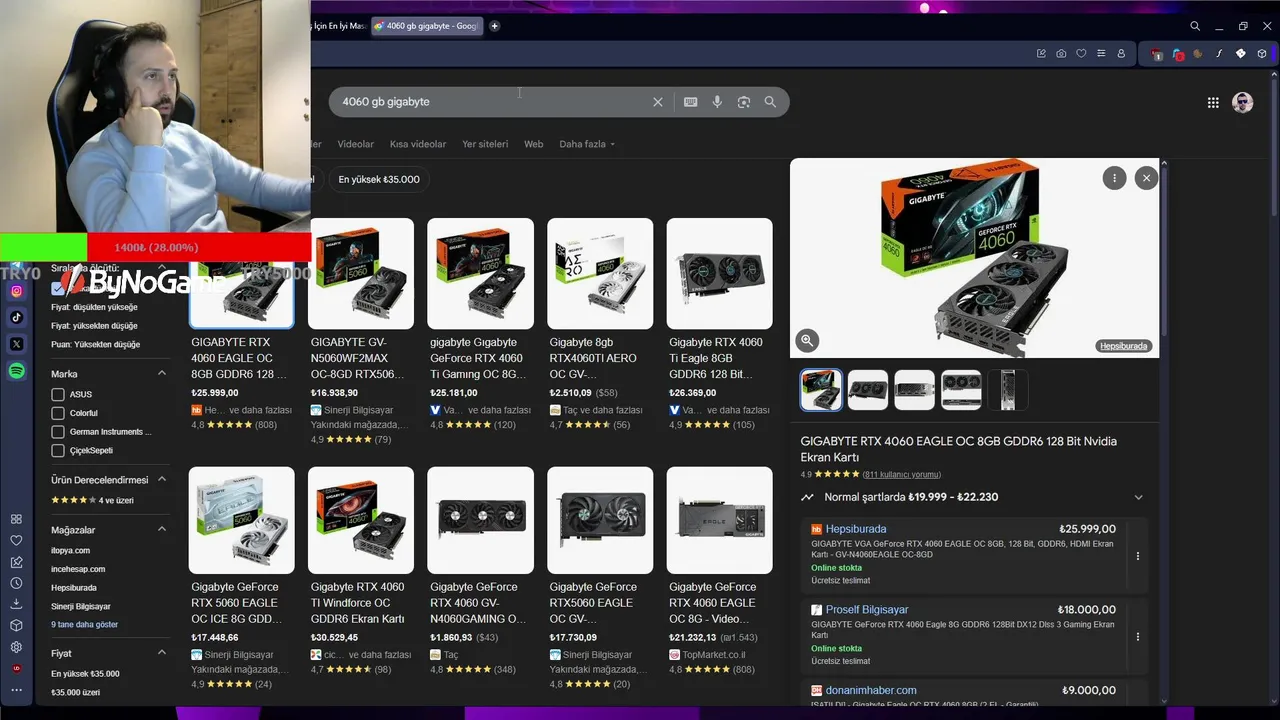Open the donanimhaber.com seller link
This screenshot has height=720, width=1280.
(871, 690)
